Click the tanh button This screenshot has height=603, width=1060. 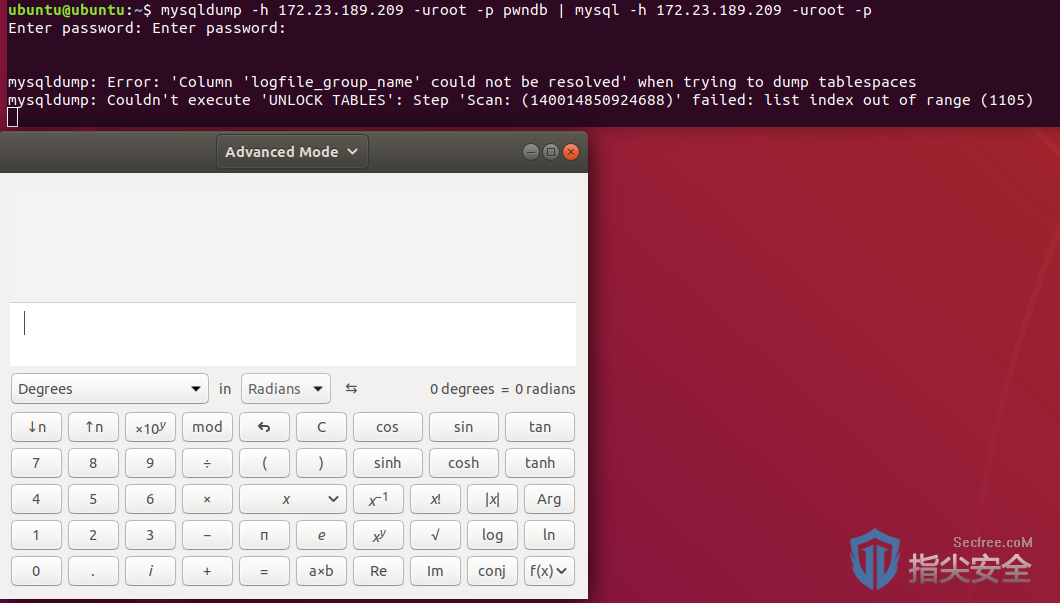[539, 462]
